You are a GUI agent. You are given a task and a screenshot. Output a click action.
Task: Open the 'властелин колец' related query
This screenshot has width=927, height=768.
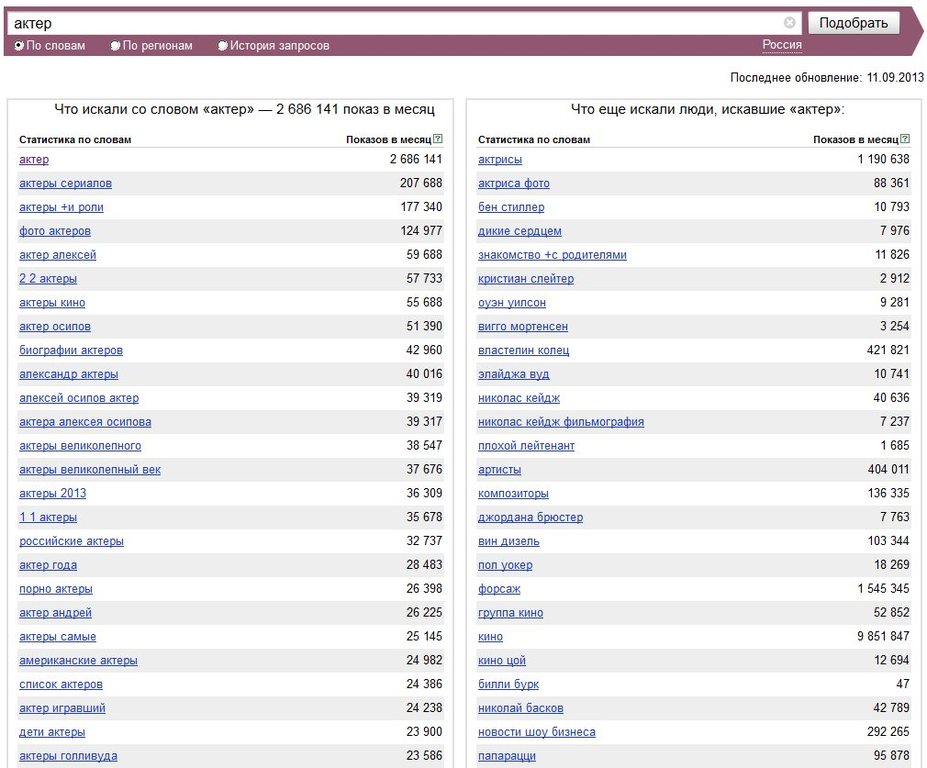523,350
